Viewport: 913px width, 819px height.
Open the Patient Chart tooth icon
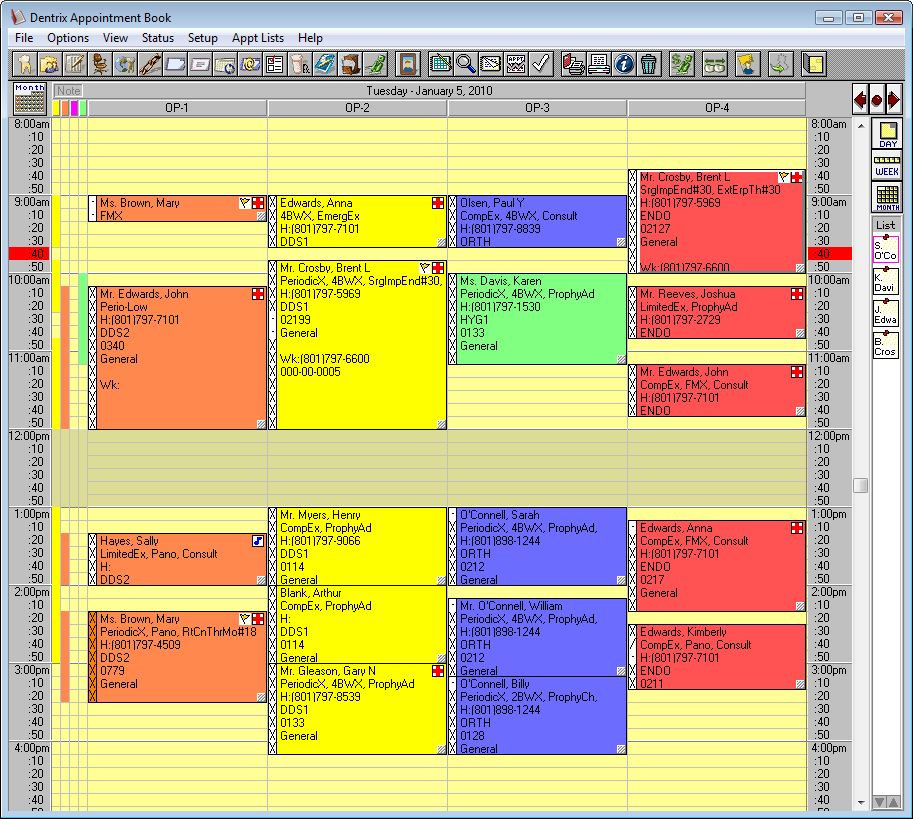tap(25, 63)
